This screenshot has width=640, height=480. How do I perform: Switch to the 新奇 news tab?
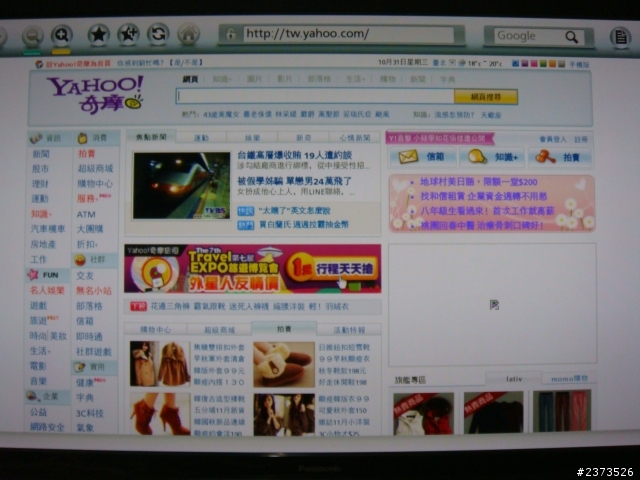303,138
